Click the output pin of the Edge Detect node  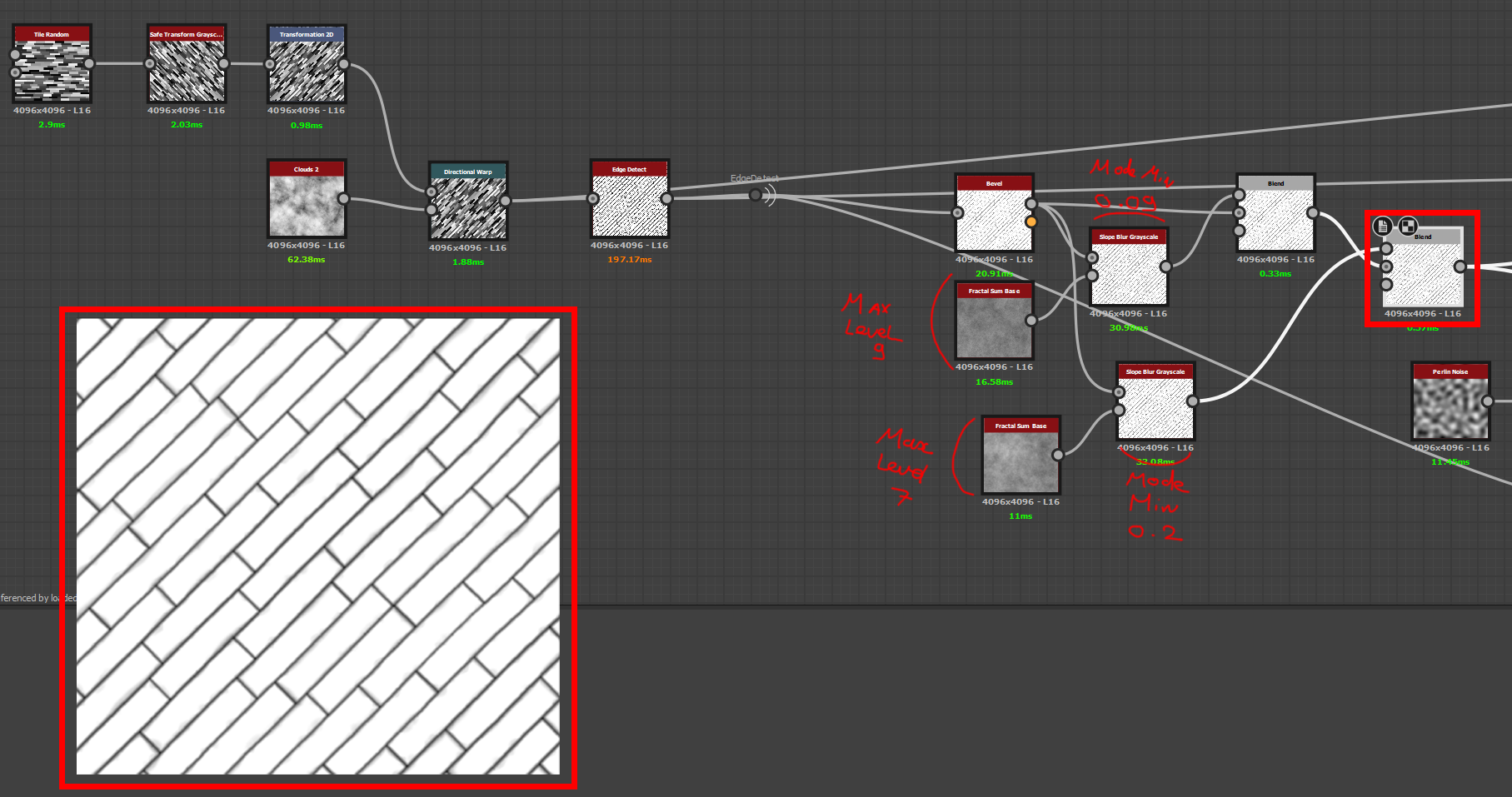coord(666,198)
